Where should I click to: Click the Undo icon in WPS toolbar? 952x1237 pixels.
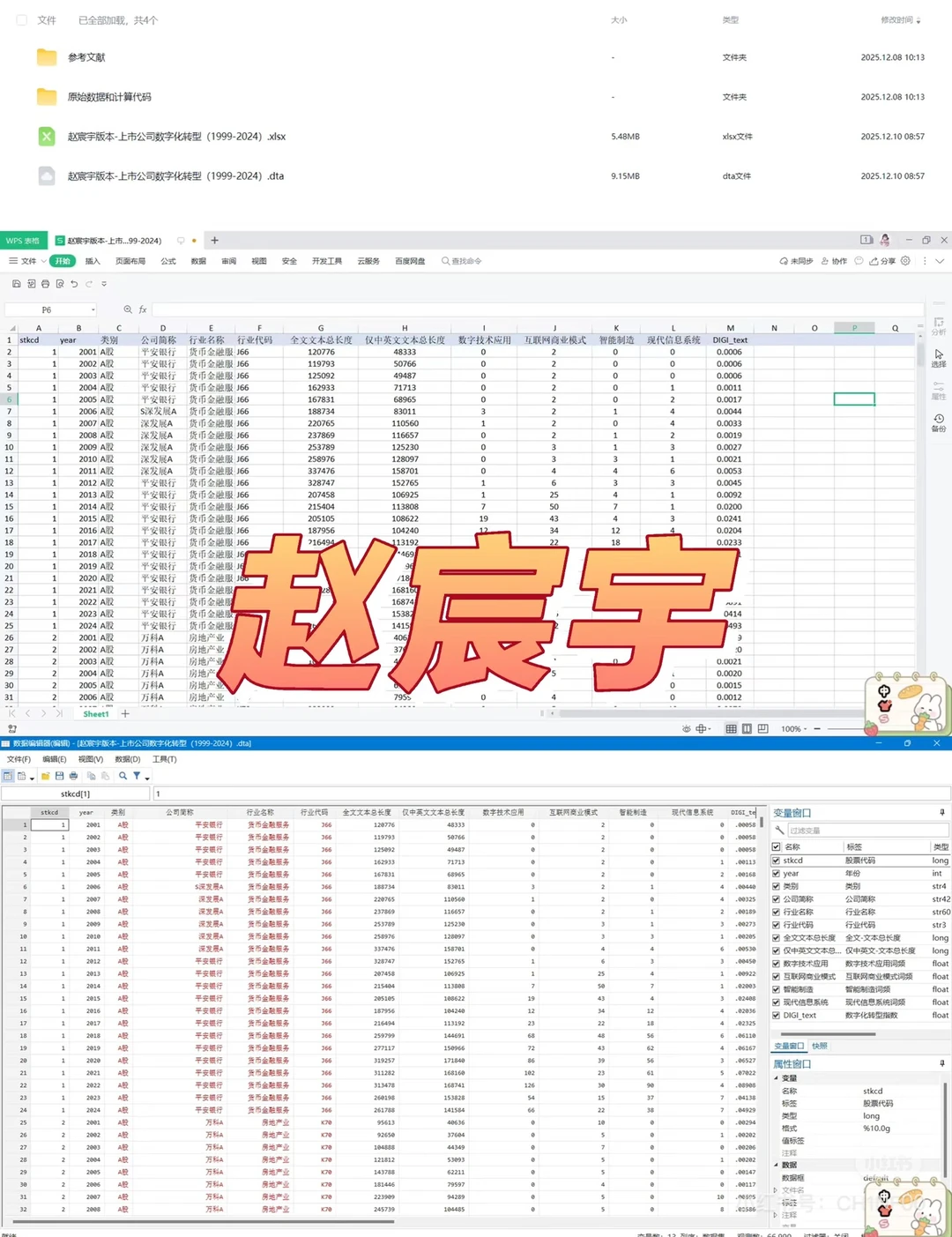pos(74,284)
